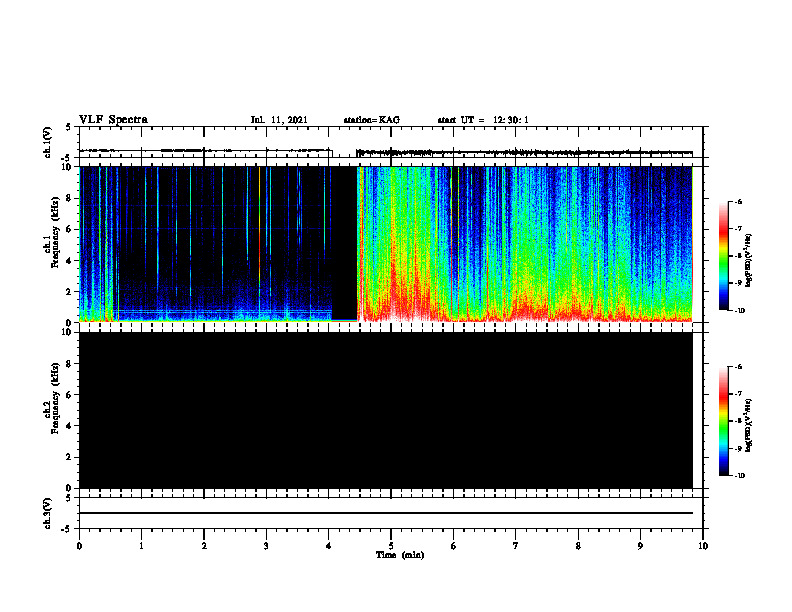Click the date text "Jul. 11, 2021"

tap(279, 120)
